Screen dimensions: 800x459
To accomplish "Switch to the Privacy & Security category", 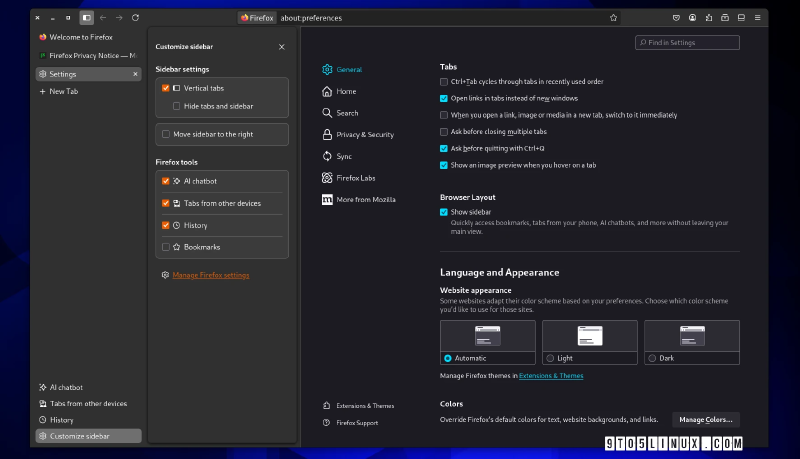I will point(364,134).
